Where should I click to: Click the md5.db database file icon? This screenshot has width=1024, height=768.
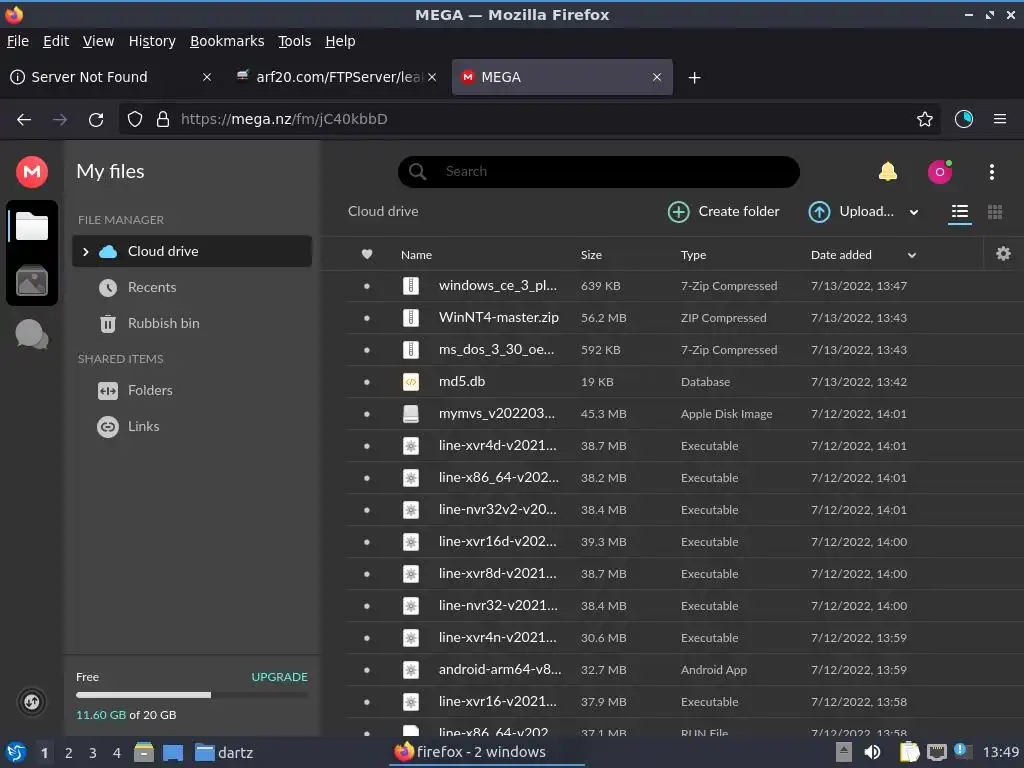[x=411, y=382]
